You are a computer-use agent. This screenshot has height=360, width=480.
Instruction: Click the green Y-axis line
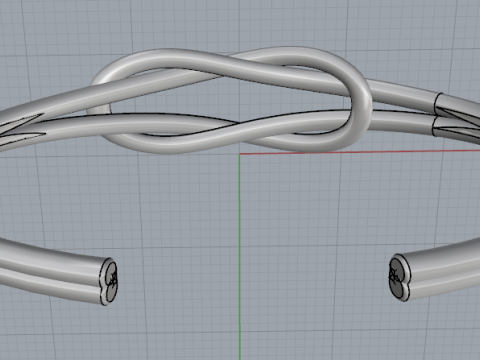pyautogui.click(x=240, y=257)
